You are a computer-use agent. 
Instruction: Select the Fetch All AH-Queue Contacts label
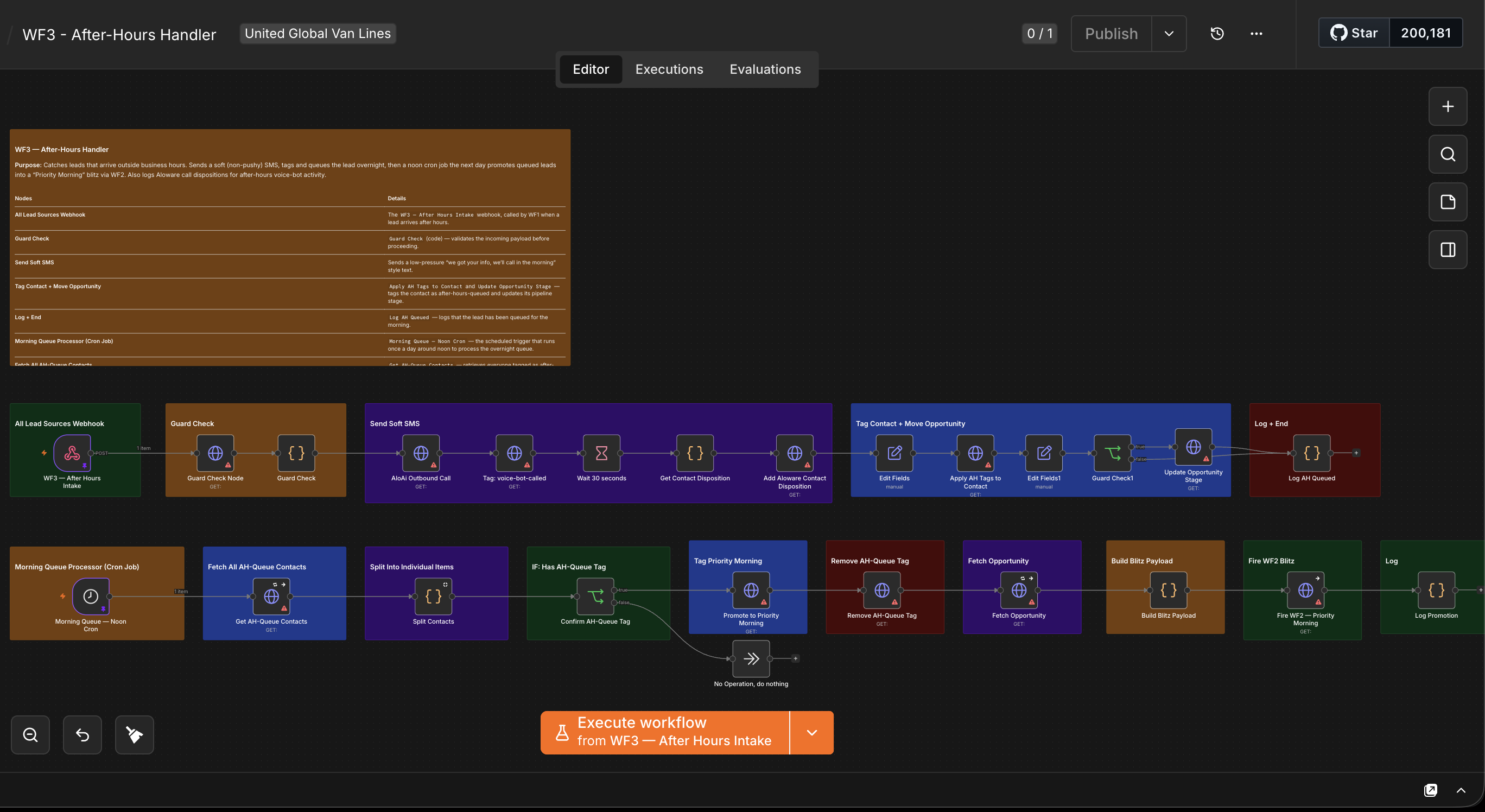tap(257, 567)
